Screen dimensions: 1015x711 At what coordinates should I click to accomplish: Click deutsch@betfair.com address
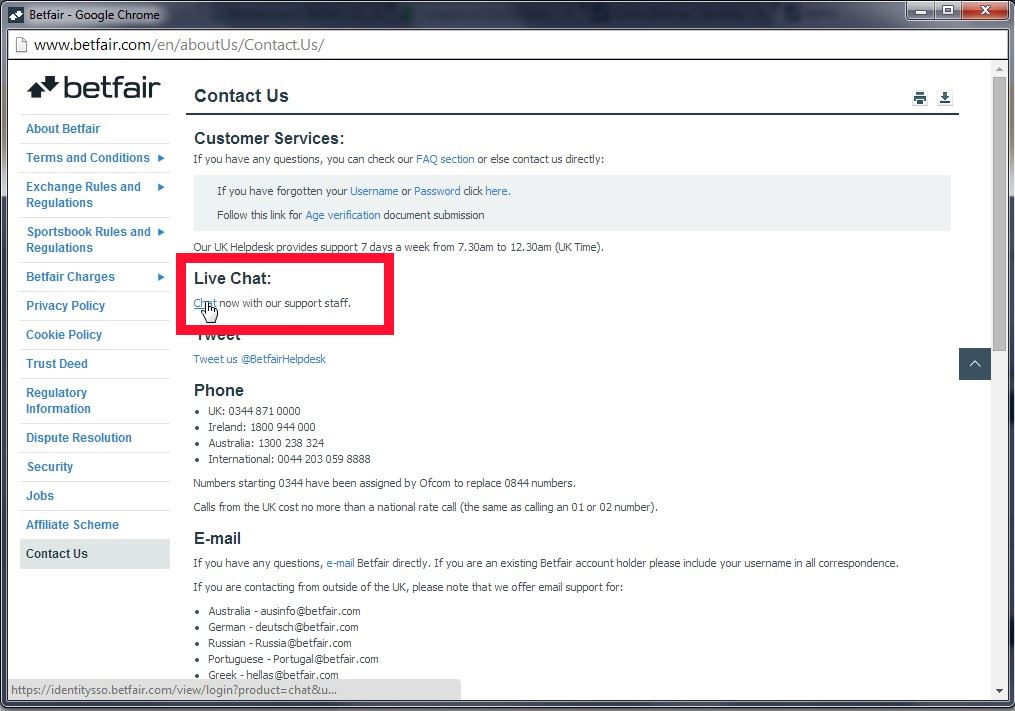(x=307, y=627)
